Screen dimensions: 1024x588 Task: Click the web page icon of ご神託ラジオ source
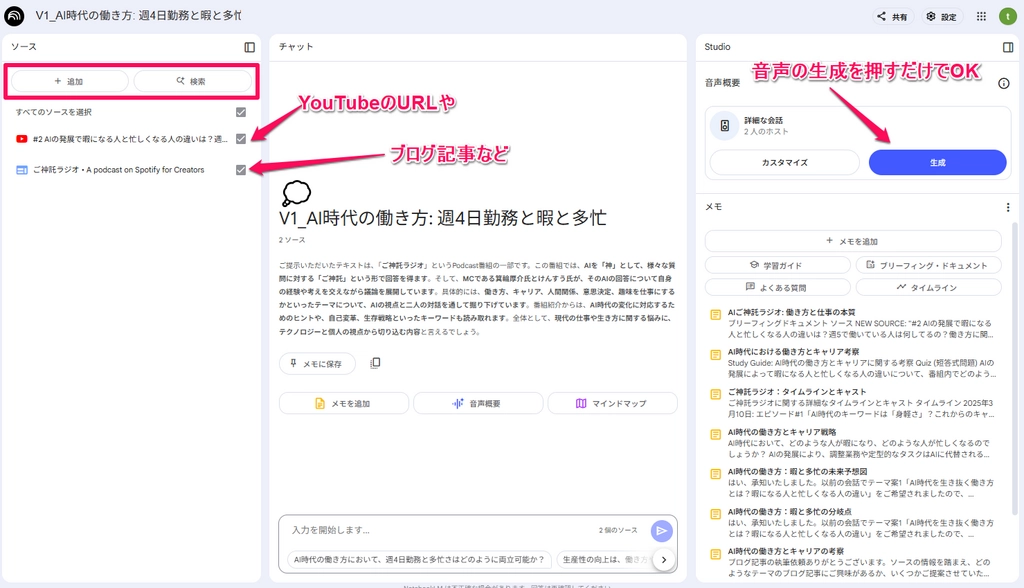(x=22, y=170)
